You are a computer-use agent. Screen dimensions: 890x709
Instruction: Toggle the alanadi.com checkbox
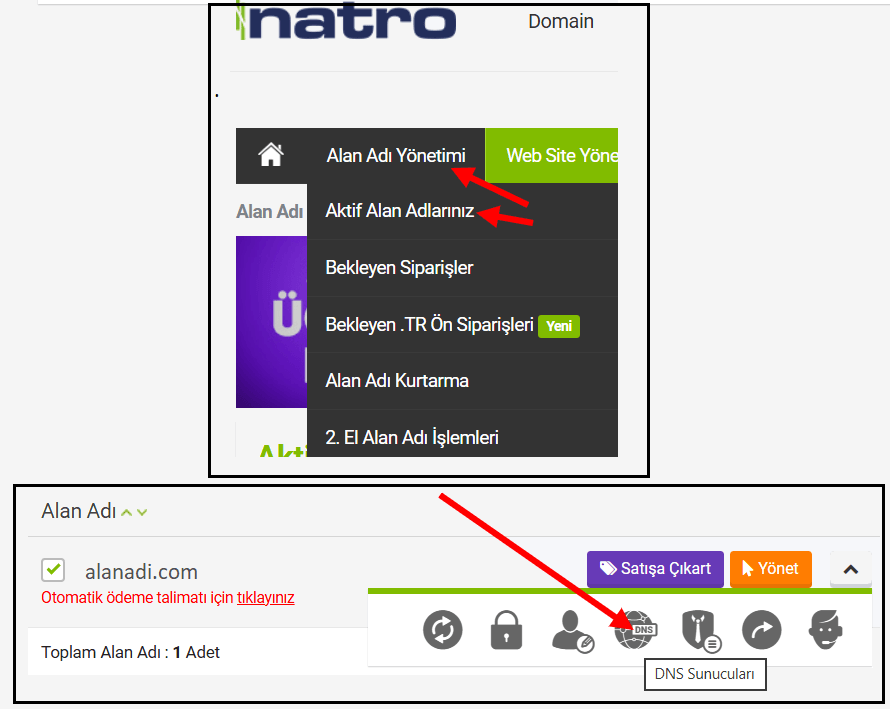pos(53,570)
